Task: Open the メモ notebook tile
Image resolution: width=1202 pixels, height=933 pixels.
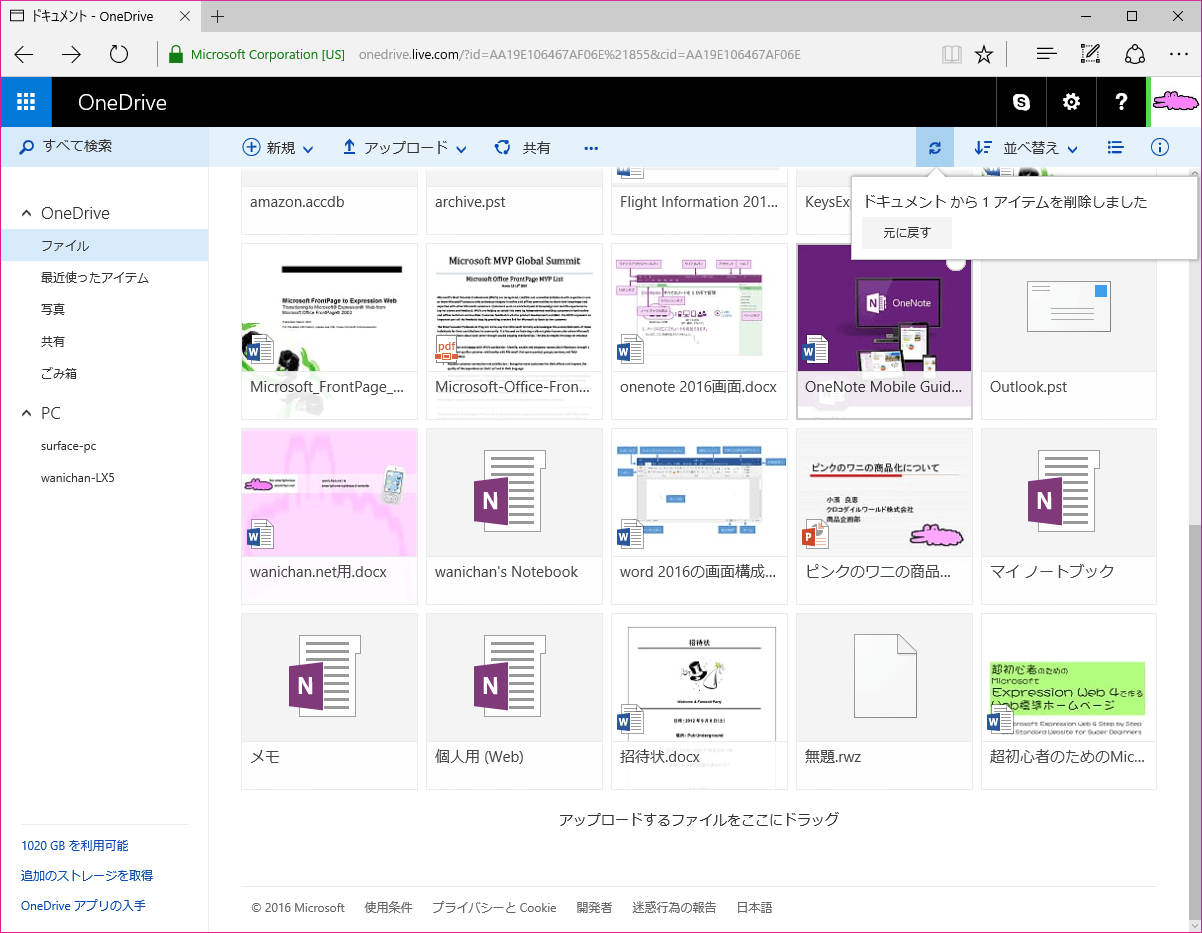Action: [329, 701]
